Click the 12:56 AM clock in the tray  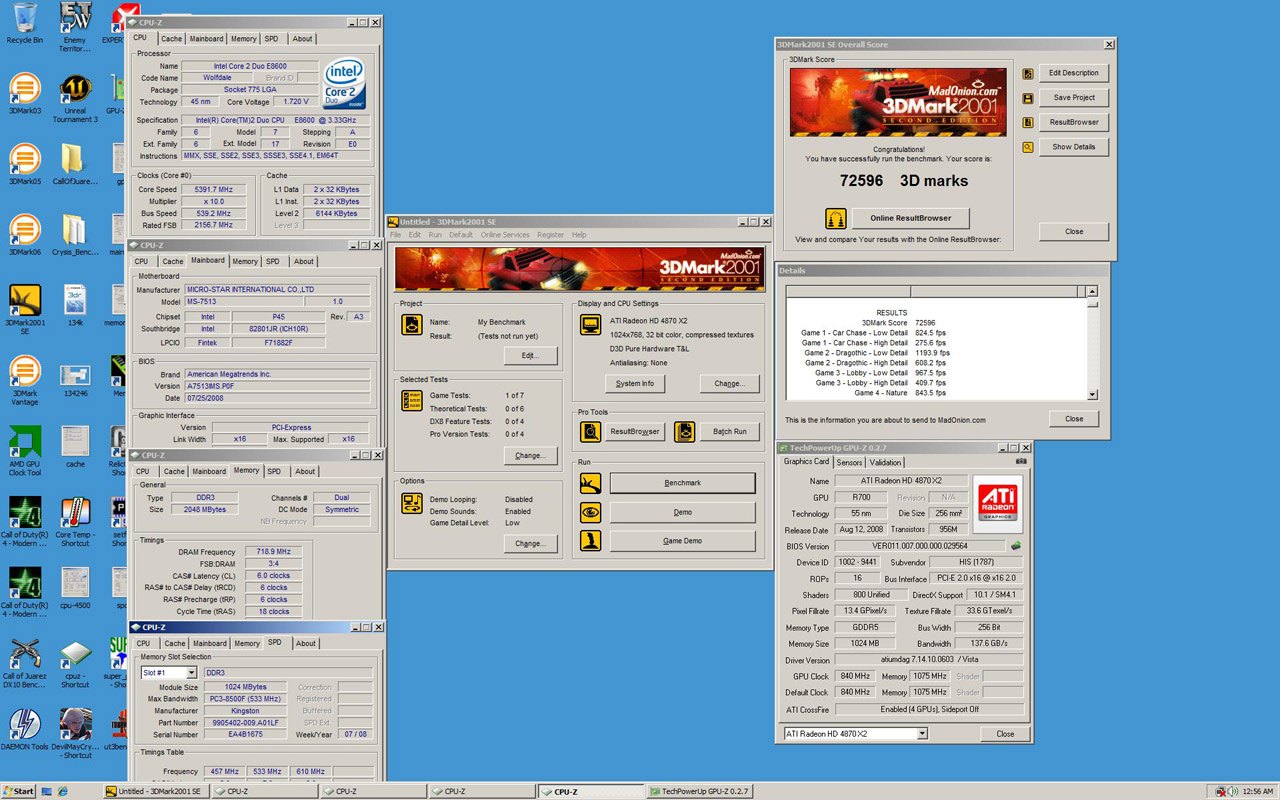pyautogui.click(x=1257, y=791)
